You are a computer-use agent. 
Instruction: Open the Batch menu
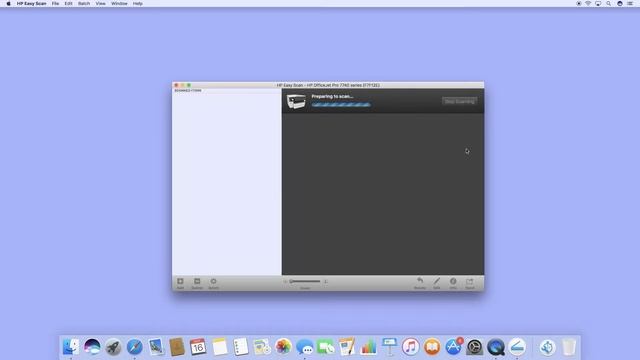click(84, 4)
